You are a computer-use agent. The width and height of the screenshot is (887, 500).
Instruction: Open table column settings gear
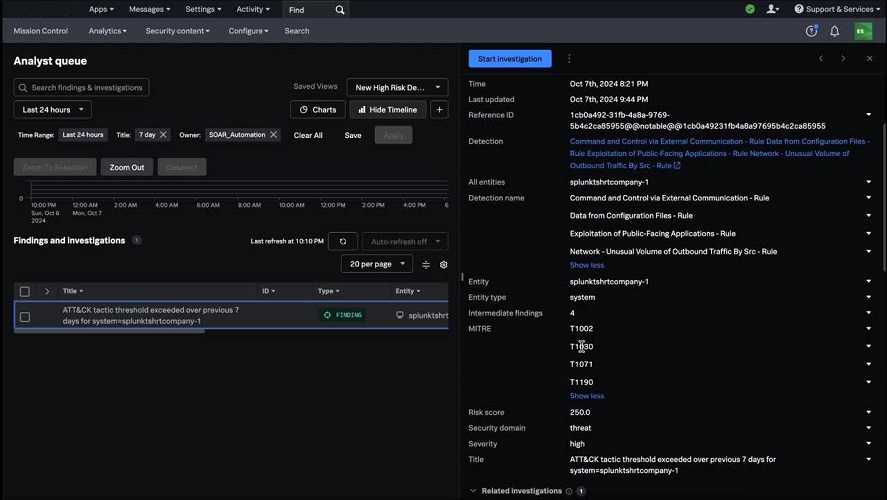444,265
